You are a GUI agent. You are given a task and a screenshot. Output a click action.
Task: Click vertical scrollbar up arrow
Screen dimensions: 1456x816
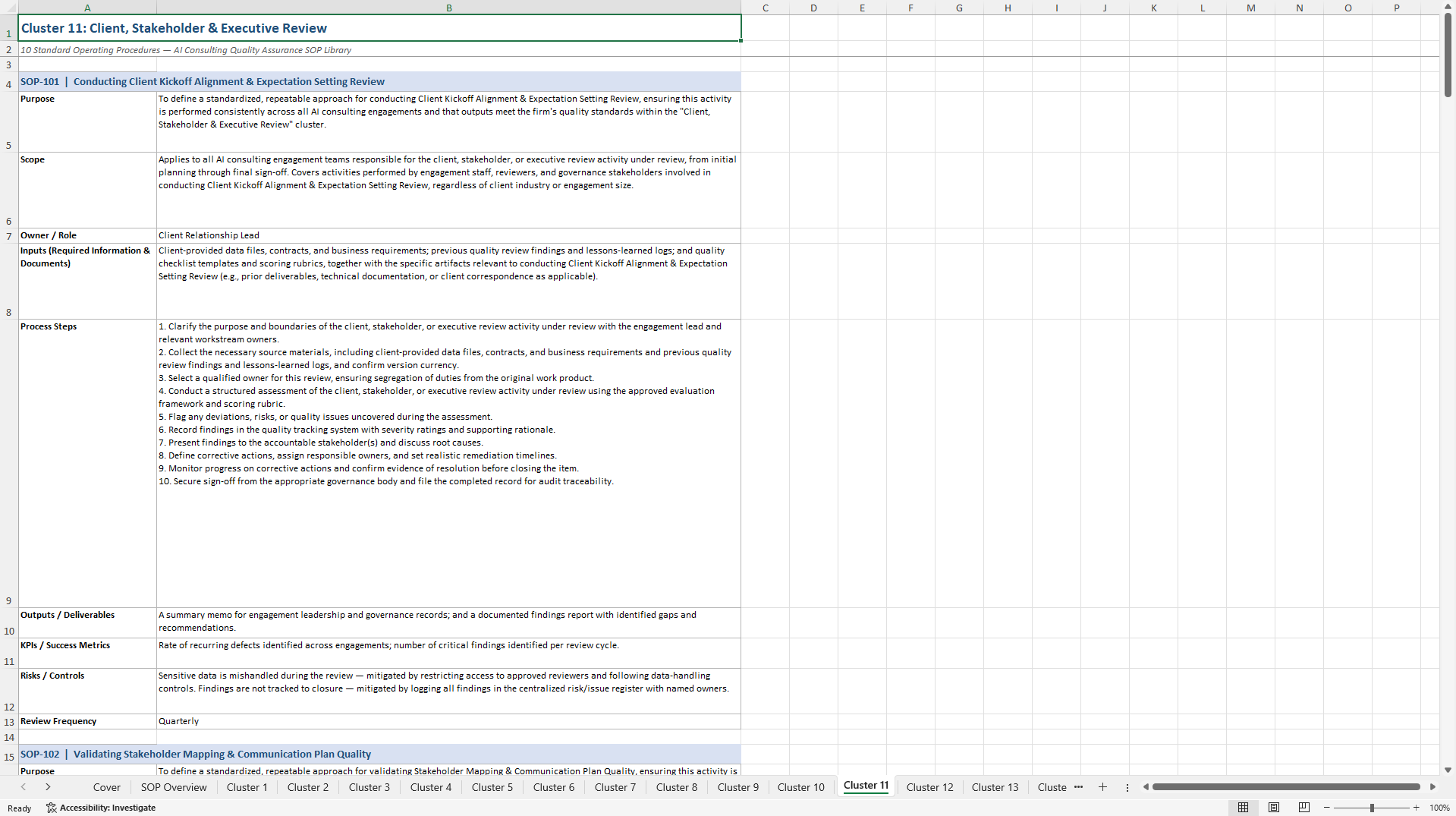[x=1448, y=7]
